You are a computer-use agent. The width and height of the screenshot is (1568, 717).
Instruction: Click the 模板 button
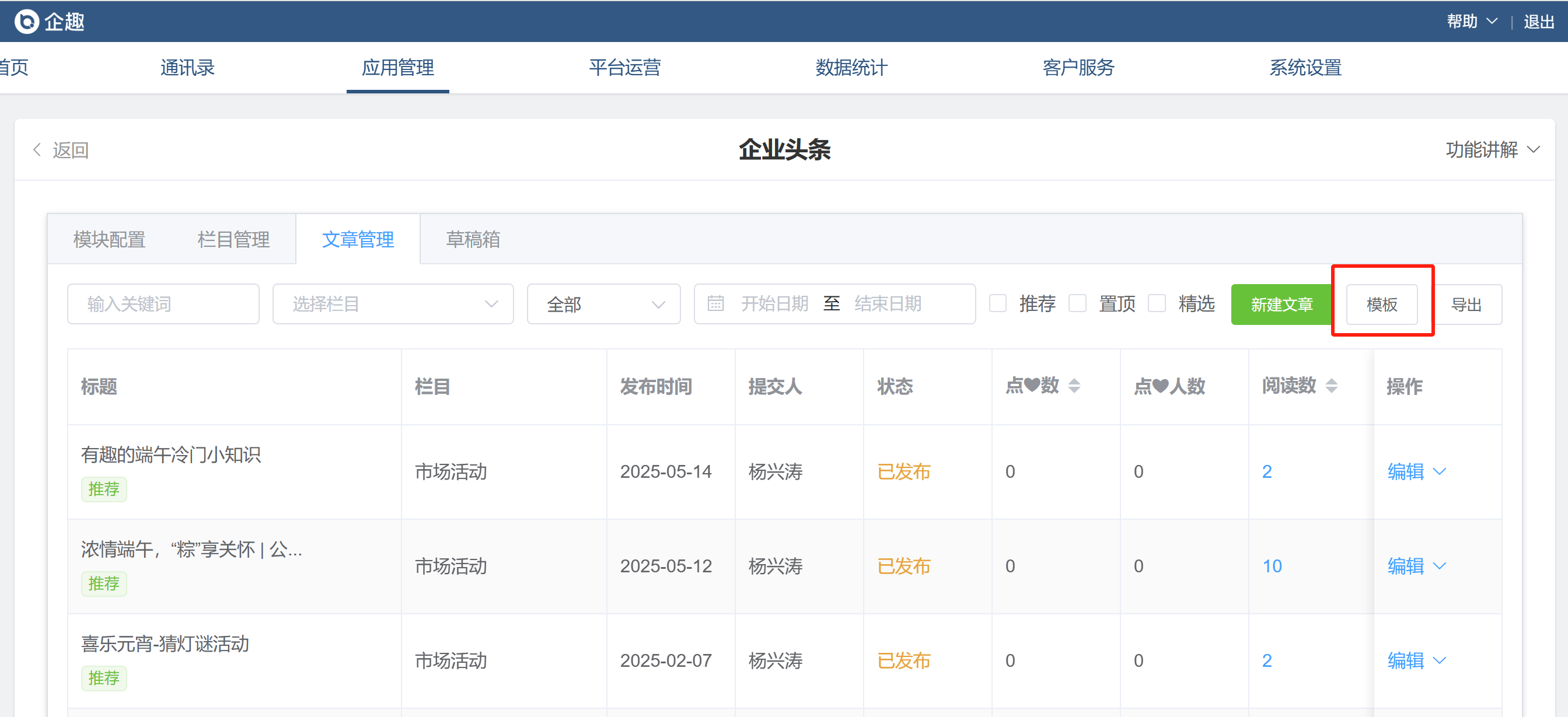pyautogui.click(x=1381, y=305)
